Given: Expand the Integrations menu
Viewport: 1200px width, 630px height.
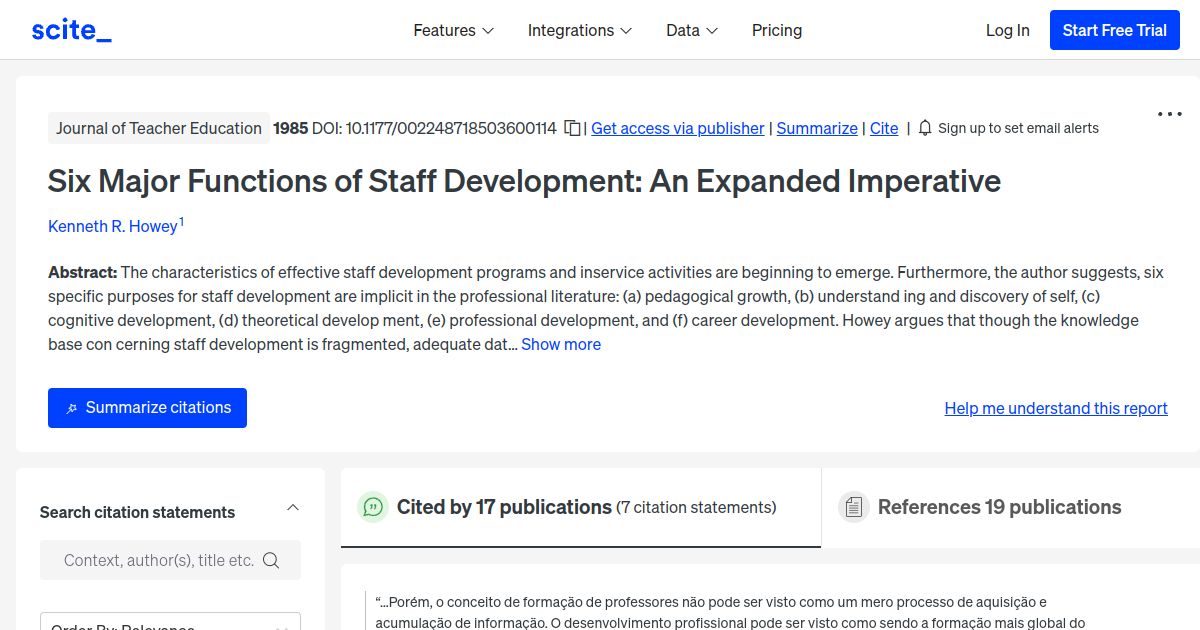Looking at the screenshot, I should pos(580,30).
